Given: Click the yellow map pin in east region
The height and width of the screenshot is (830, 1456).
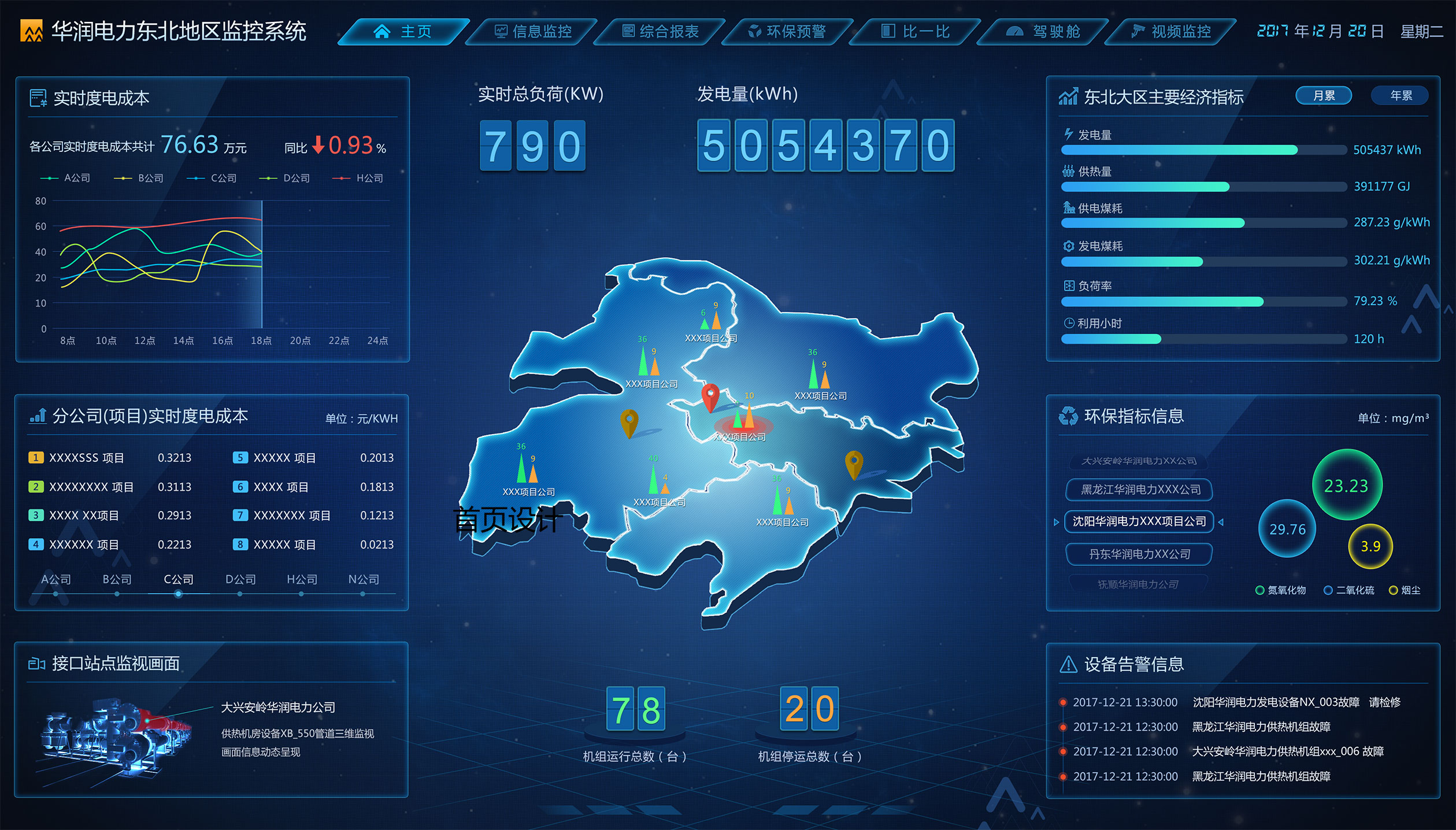Looking at the screenshot, I should point(854,463).
